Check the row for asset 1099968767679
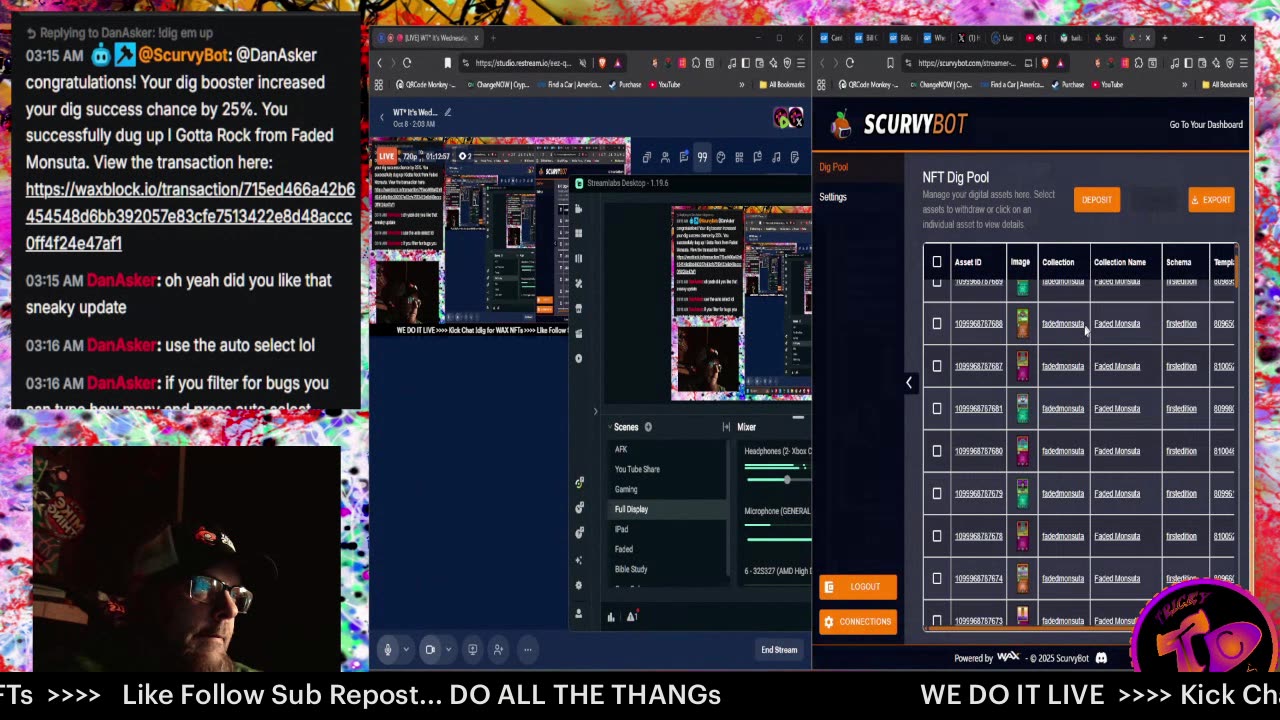Screen dimensions: 1280x720 click(937, 493)
